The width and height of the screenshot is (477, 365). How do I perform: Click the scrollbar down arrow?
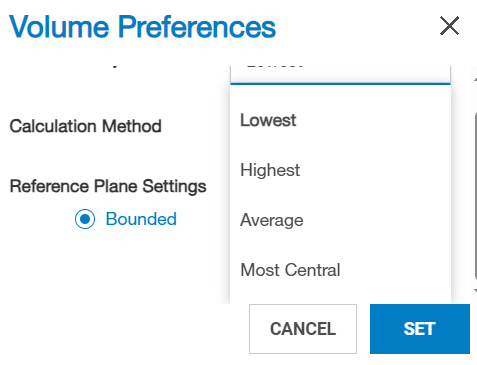[x=476, y=291]
